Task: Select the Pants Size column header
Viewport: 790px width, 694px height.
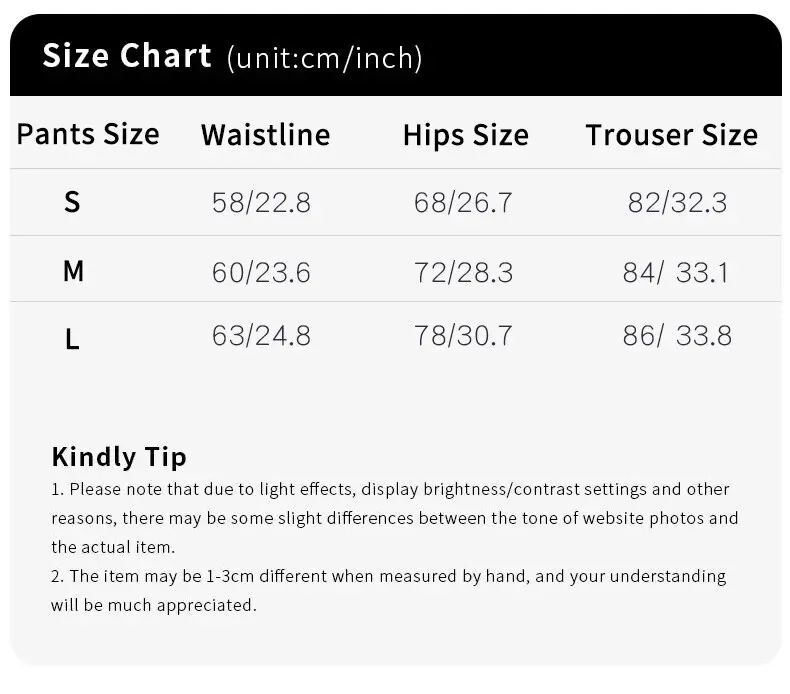Action: click(88, 134)
